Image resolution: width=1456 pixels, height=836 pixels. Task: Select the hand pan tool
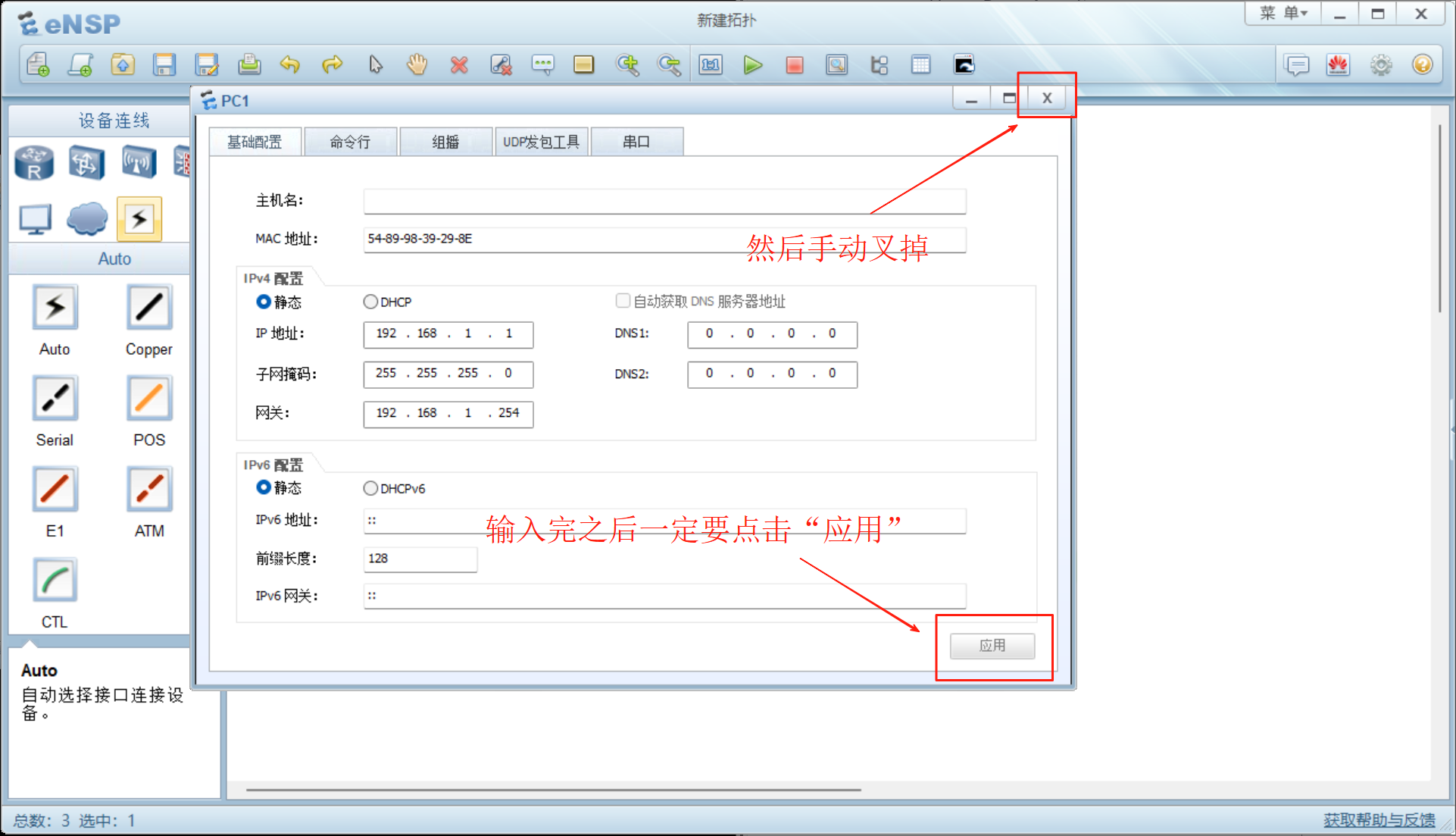(x=417, y=65)
